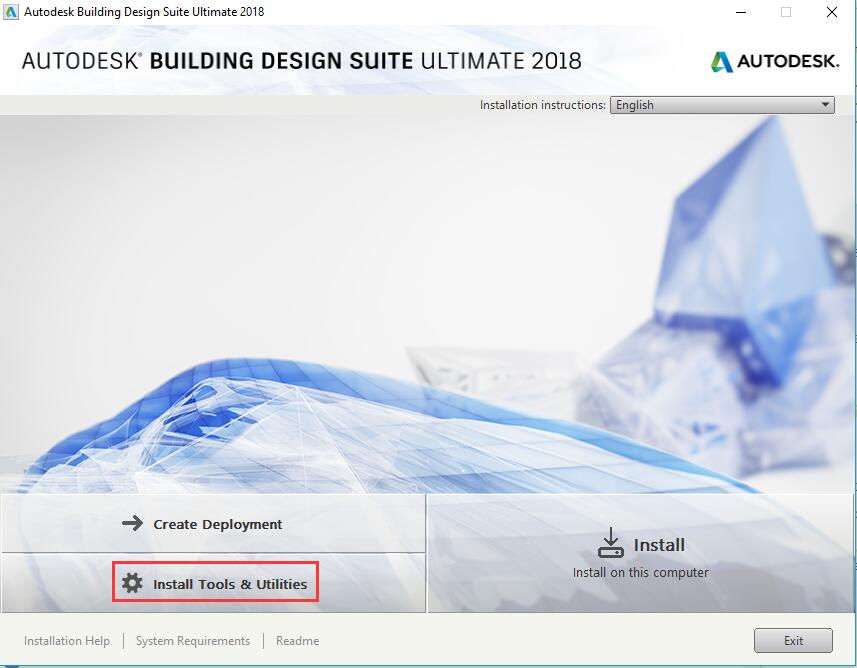
Task: Click the Exit button
Action: click(x=793, y=641)
